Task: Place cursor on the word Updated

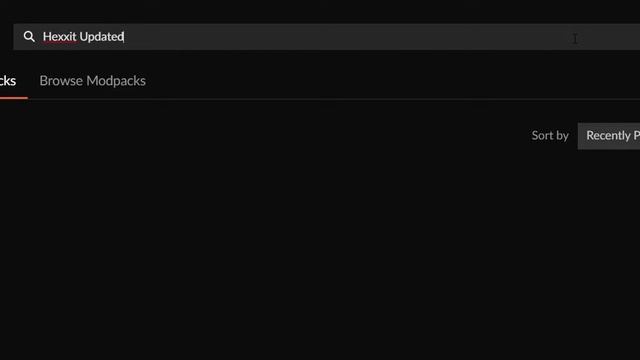Action: (102, 37)
